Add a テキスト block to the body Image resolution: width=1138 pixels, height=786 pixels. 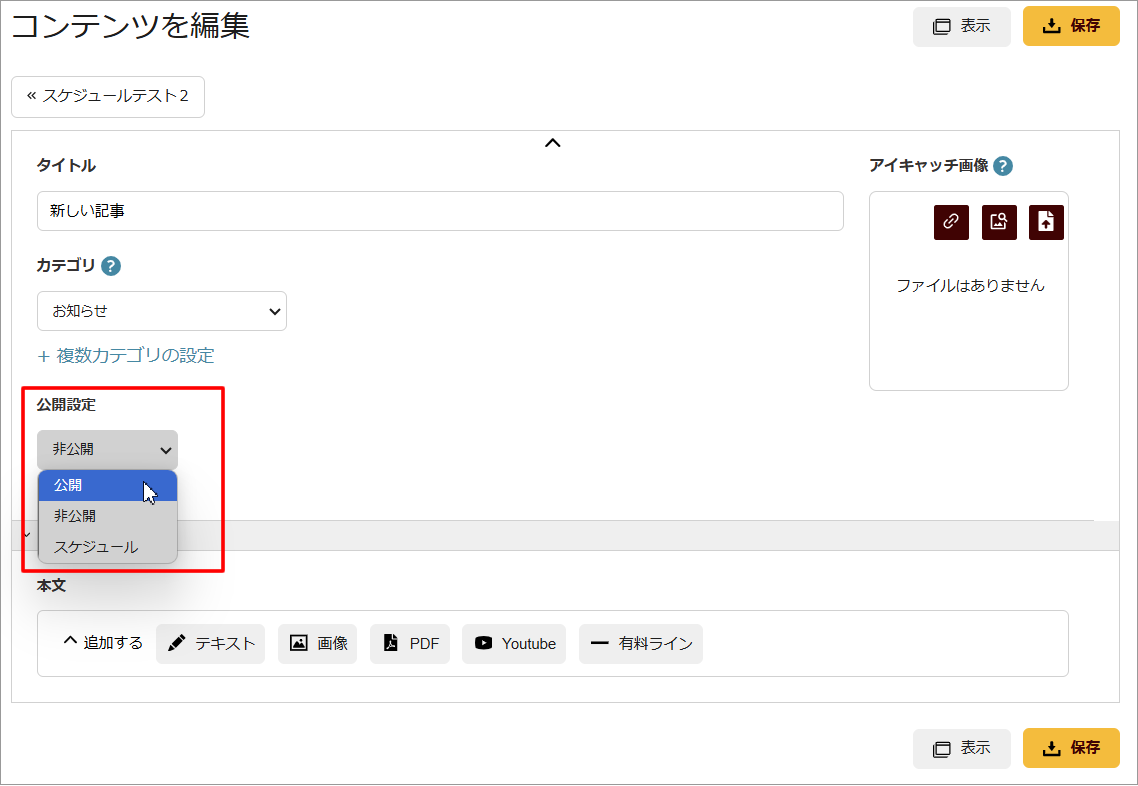pyautogui.click(x=211, y=644)
